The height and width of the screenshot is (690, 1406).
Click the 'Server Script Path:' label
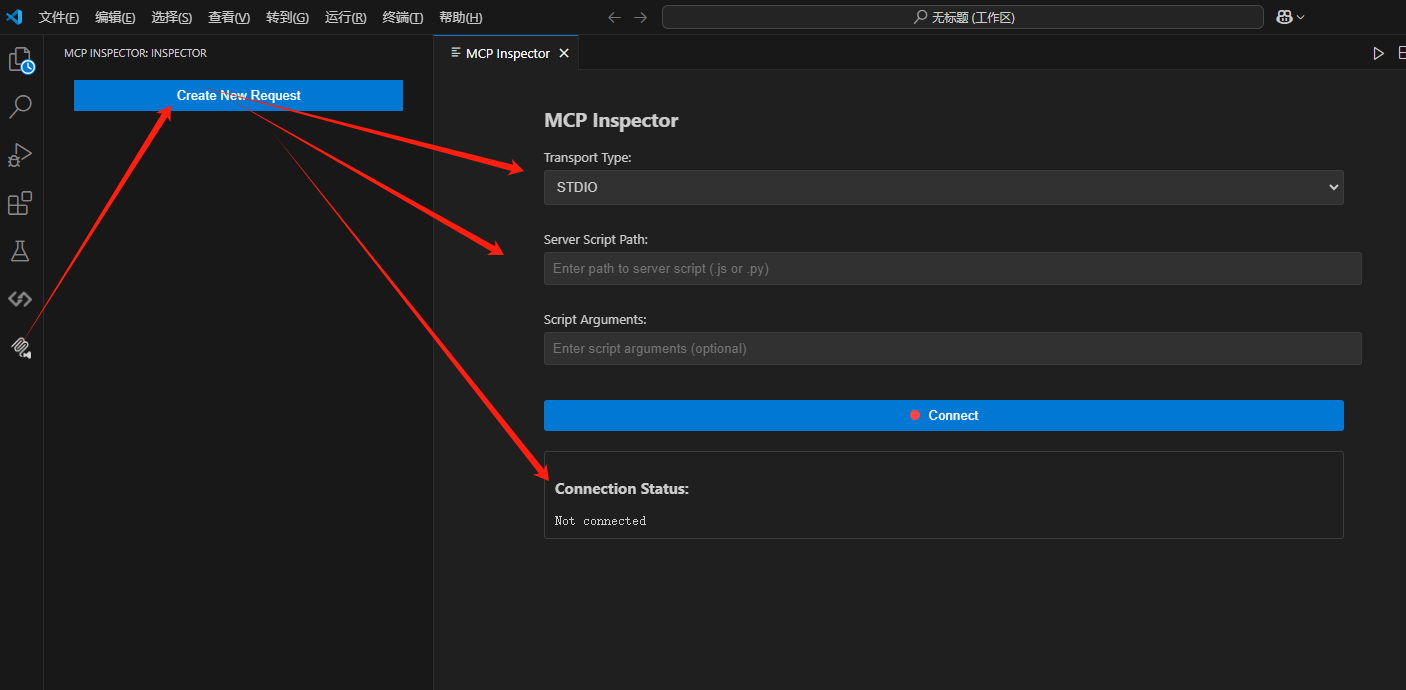(x=596, y=239)
